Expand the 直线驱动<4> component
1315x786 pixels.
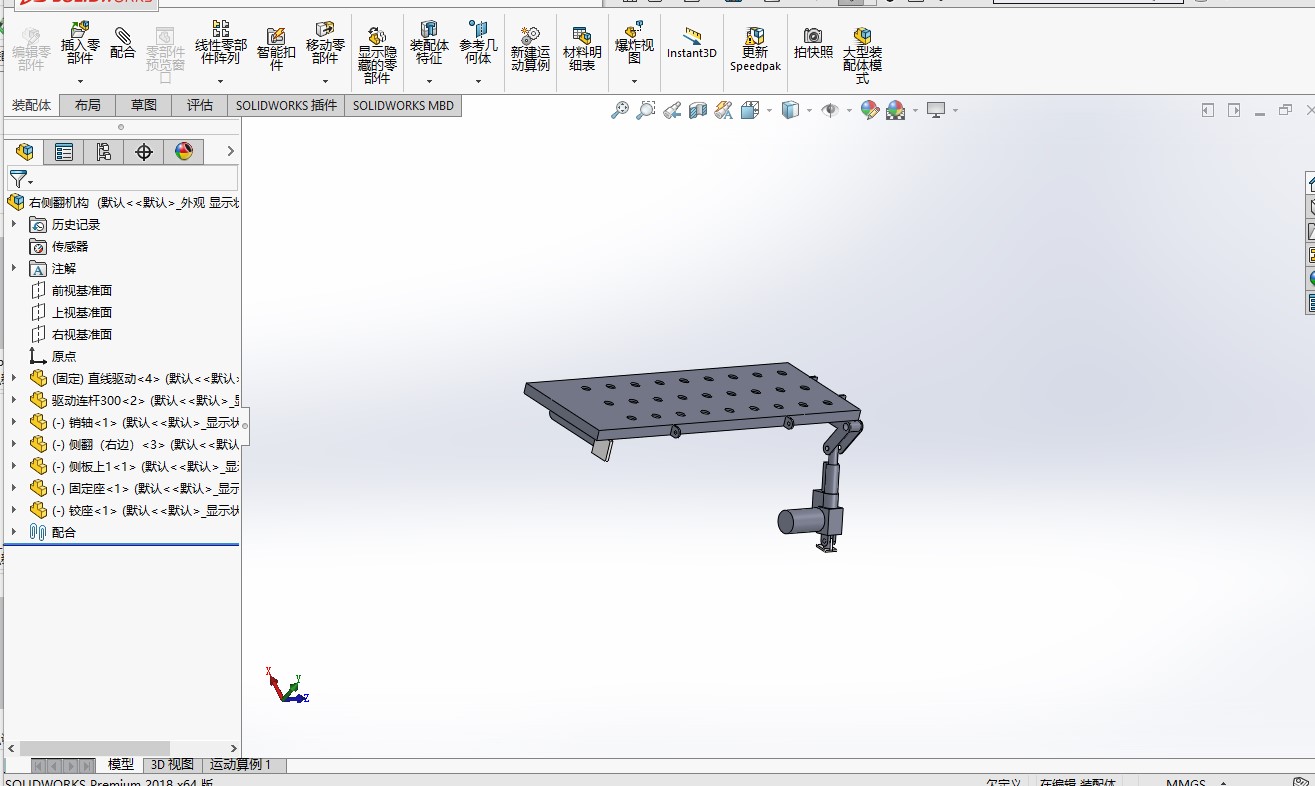(x=14, y=378)
